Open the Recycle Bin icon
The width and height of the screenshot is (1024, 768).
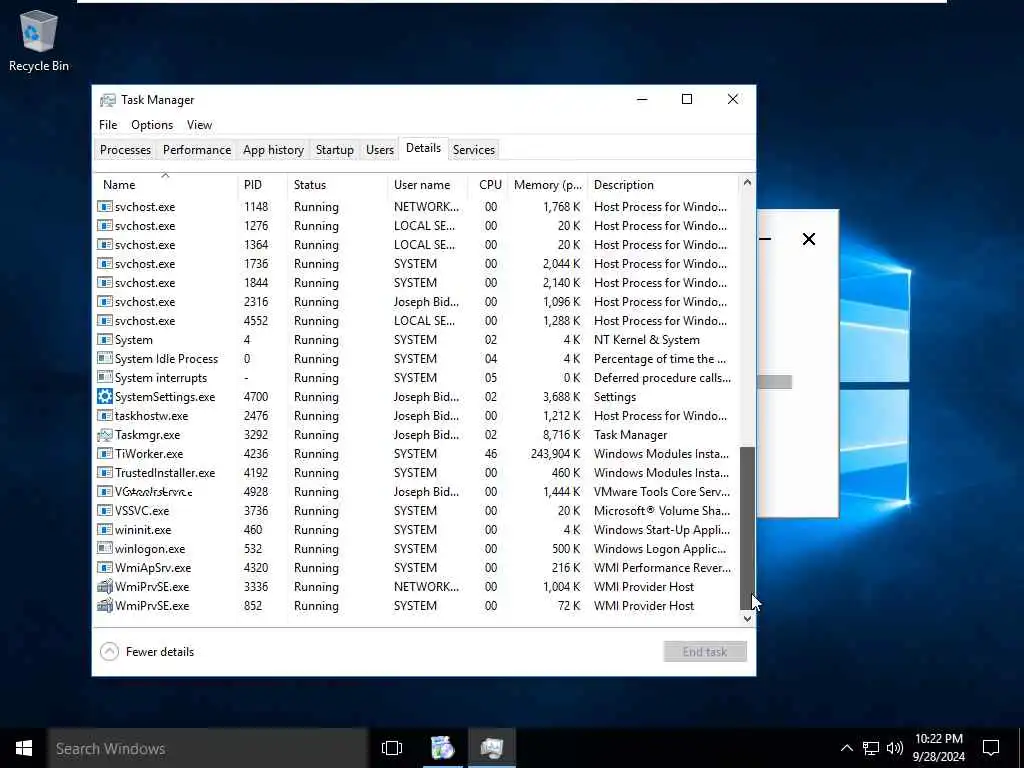(x=39, y=40)
